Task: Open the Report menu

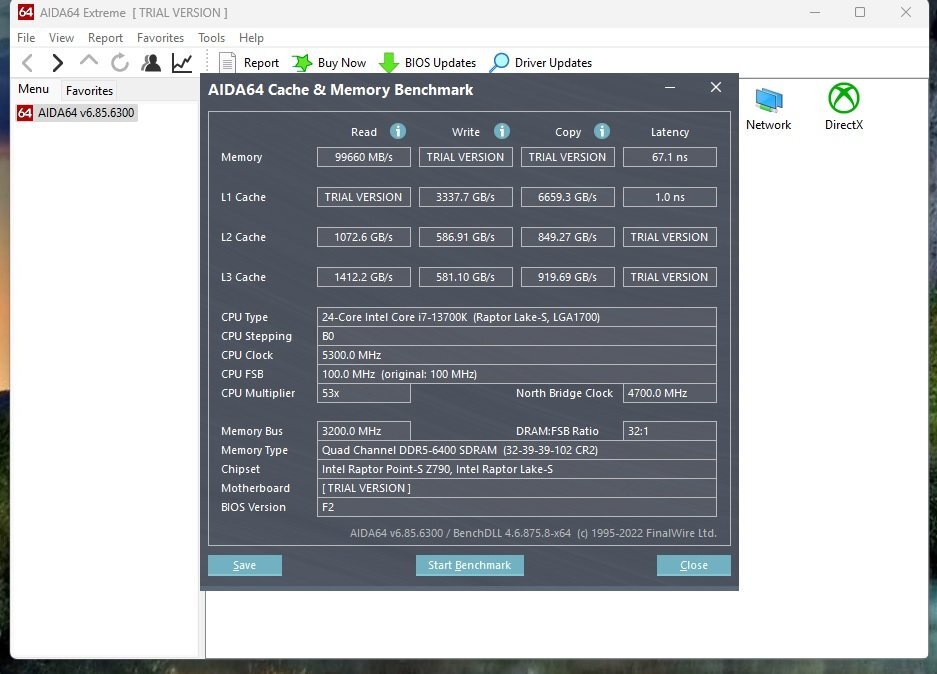Action: click(105, 38)
